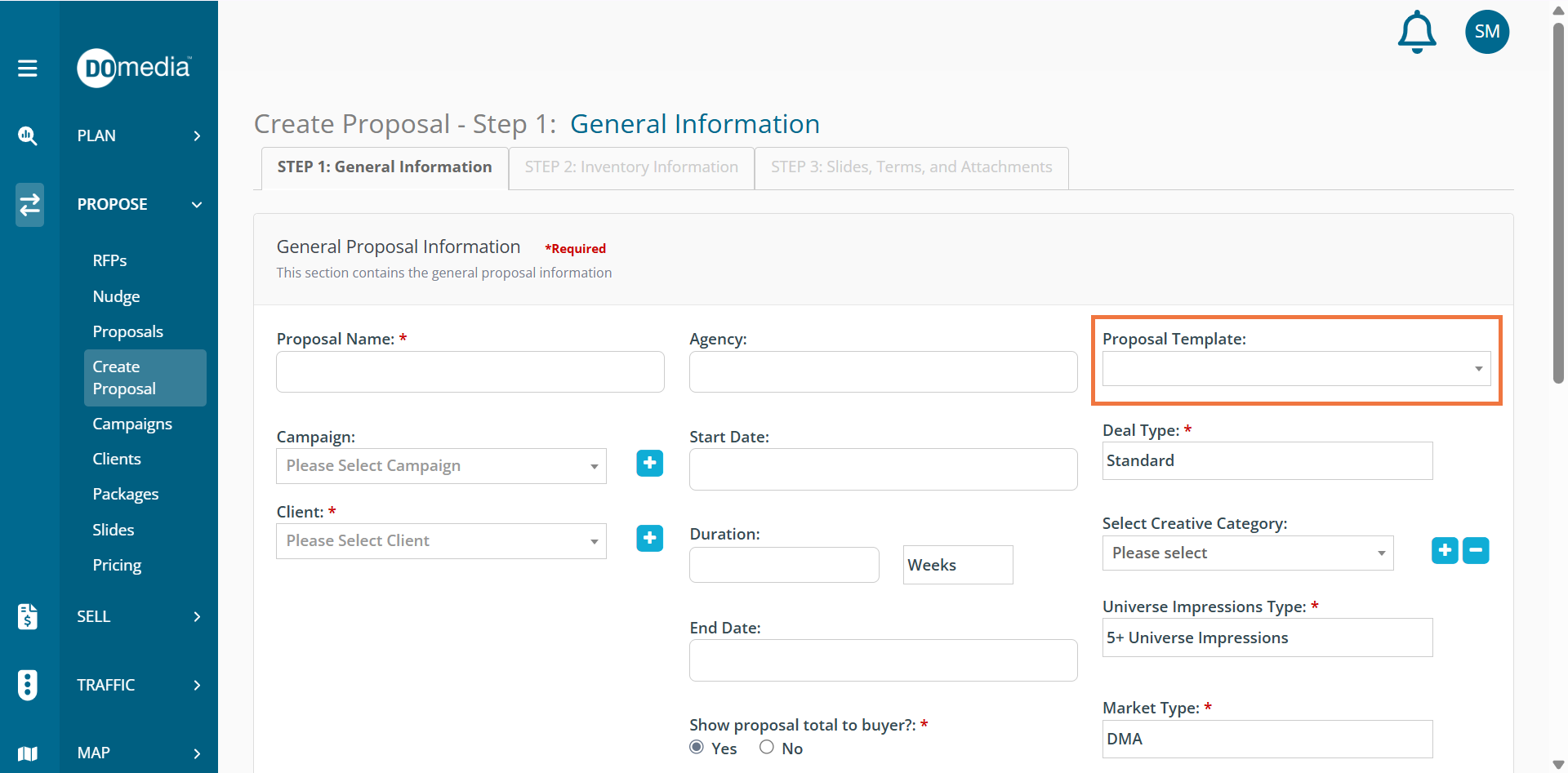Image resolution: width=1568 pixels, height=773 pixels.
Task: Click the hamburger menu icon
Action: 28,69
